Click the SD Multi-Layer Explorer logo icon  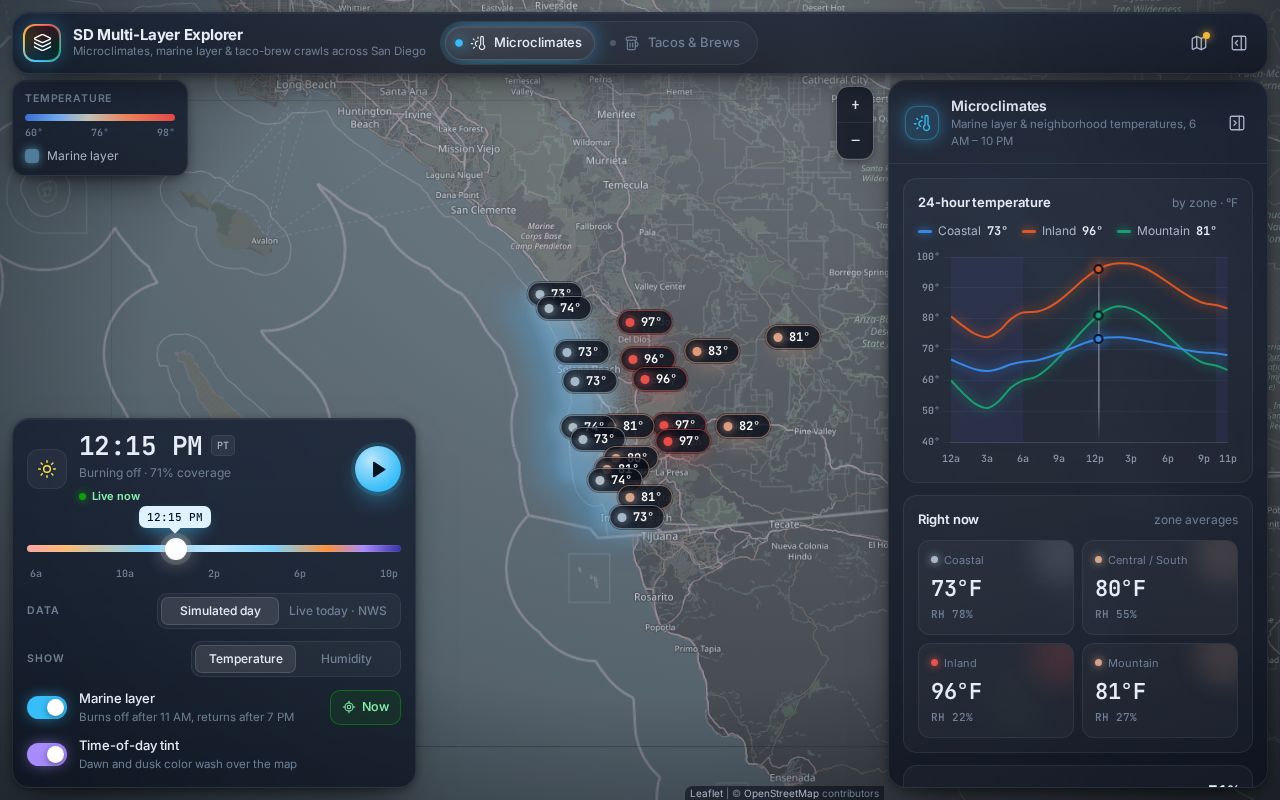(x=42, y=43)
